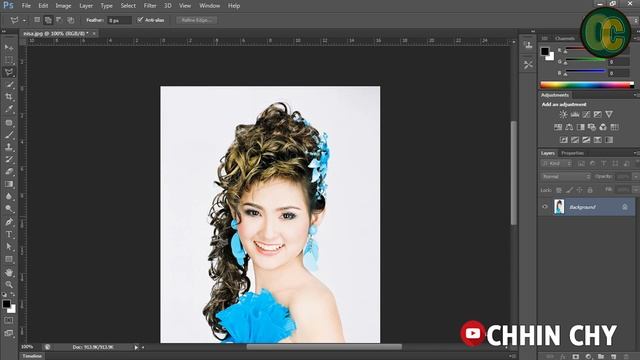Select the Eraser tool
The image size is (640, 360).
pos(9,171)
